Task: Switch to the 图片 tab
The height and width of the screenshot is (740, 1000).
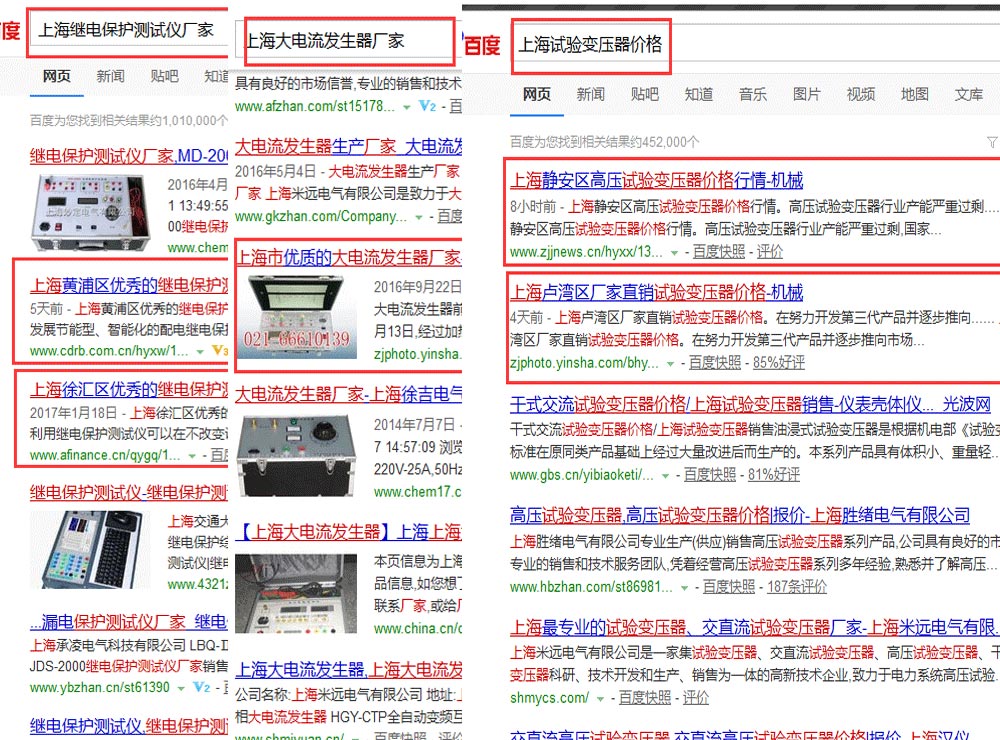Action: click(807, 94)
